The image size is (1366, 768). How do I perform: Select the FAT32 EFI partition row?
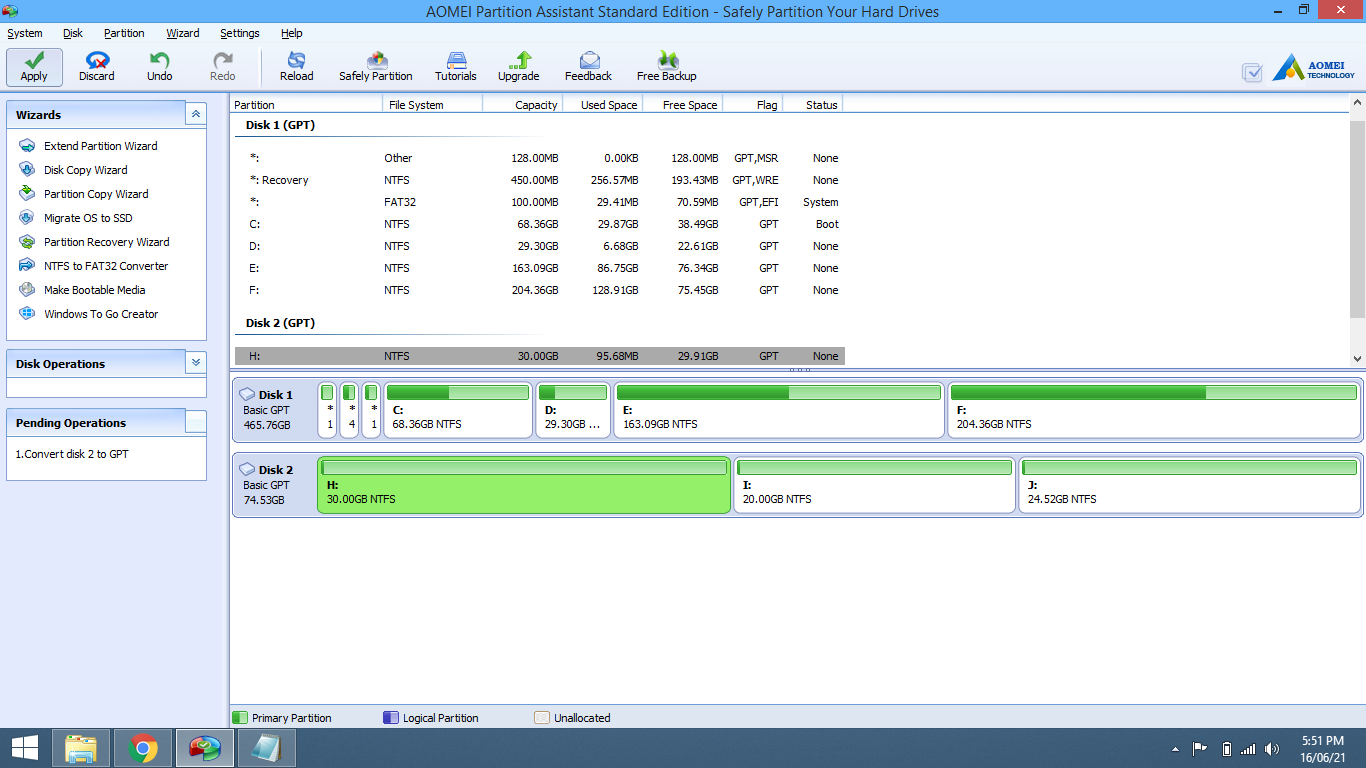(540, 202)
